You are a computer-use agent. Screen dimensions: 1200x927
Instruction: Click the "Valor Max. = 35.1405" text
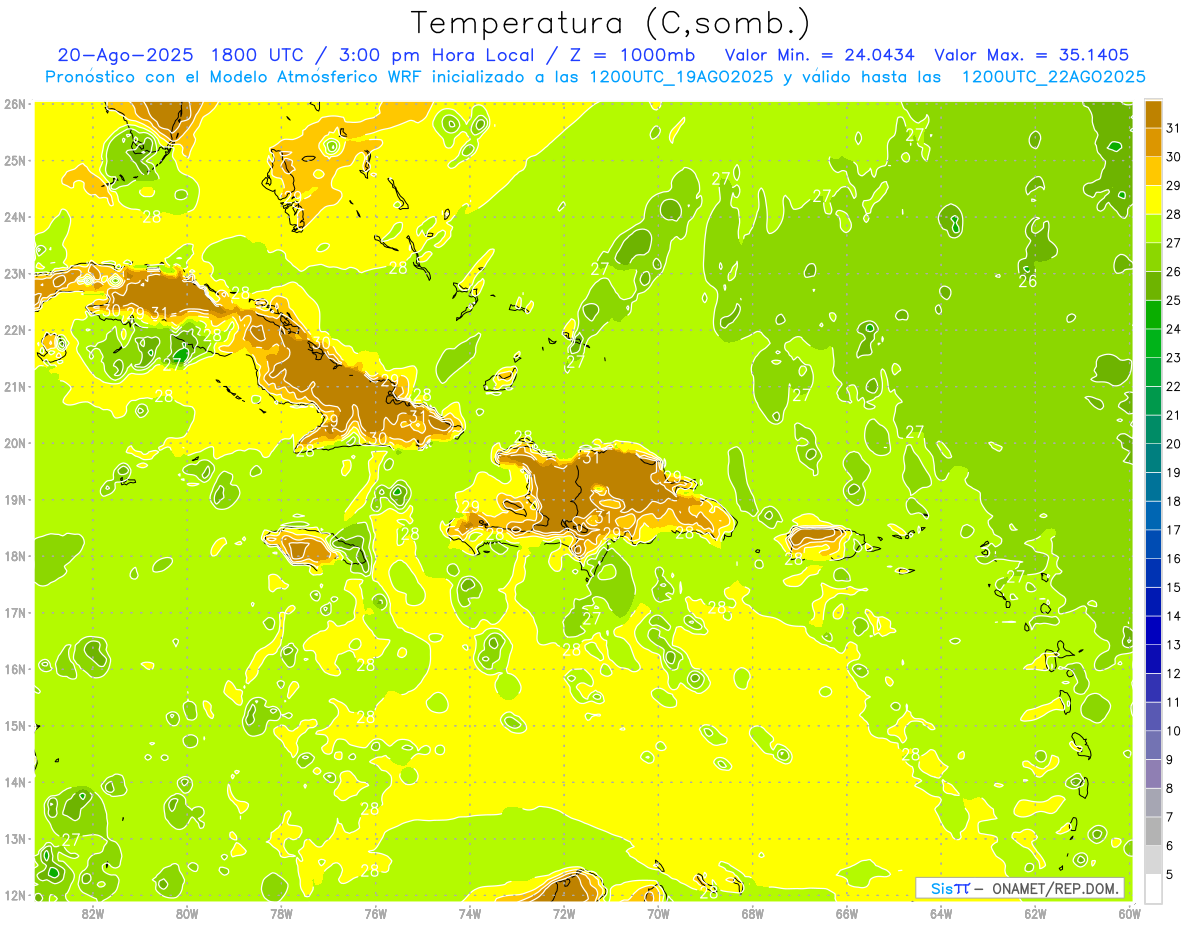coord(1032,55)
